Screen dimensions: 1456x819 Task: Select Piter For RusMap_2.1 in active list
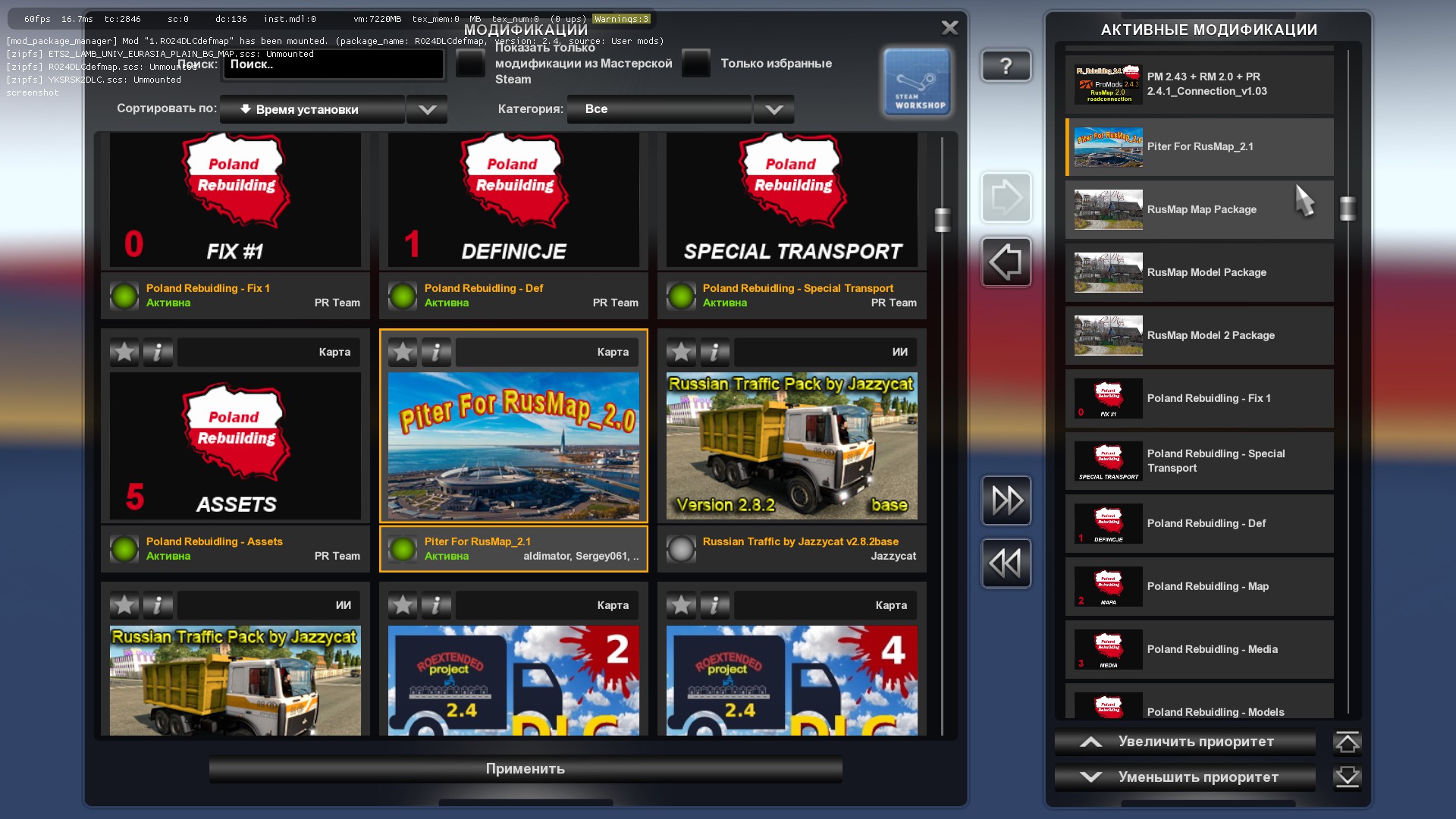(x=1199, y=147)
